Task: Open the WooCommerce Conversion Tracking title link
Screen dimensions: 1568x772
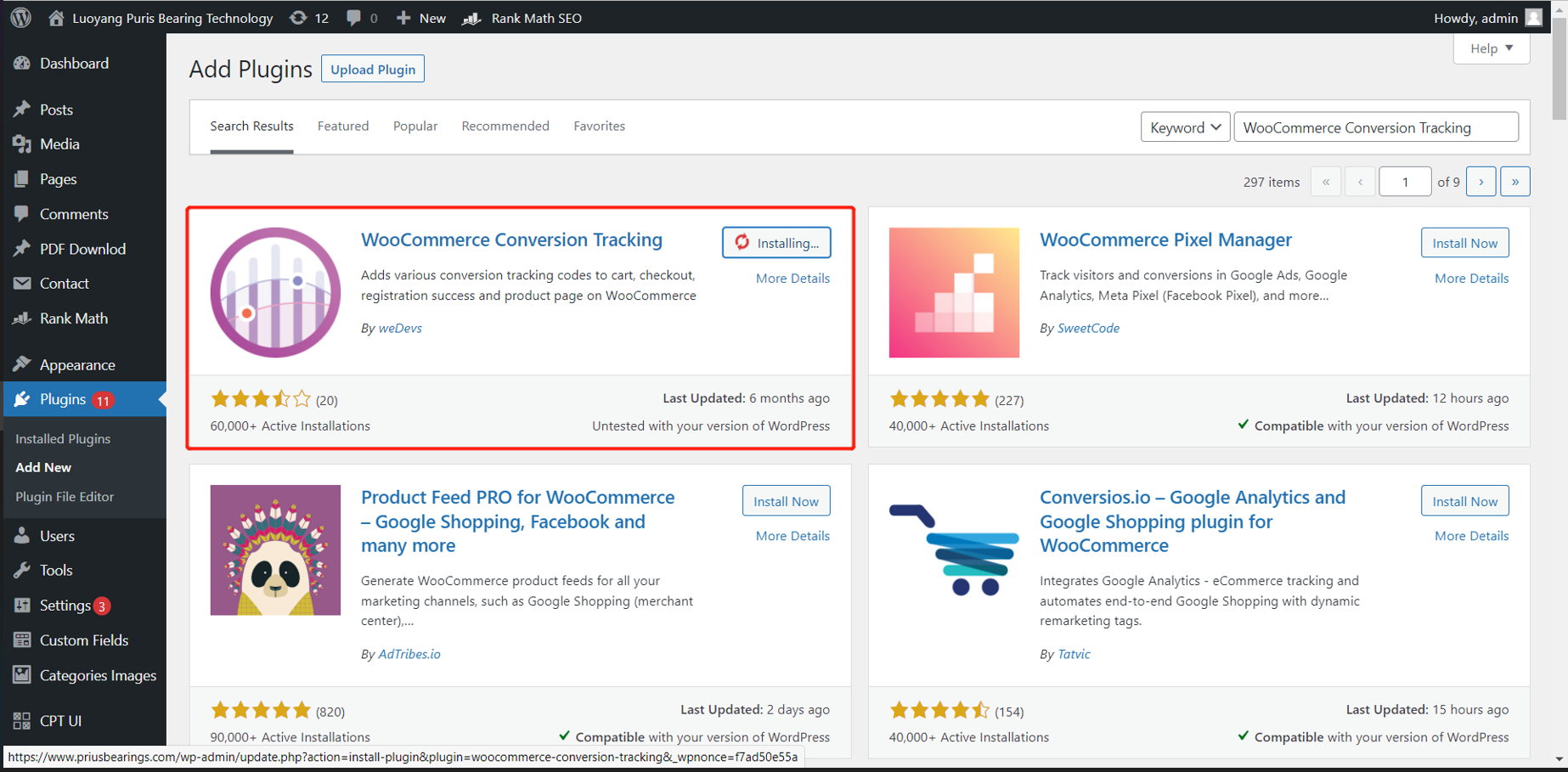Action: click(x=511, y=239)
